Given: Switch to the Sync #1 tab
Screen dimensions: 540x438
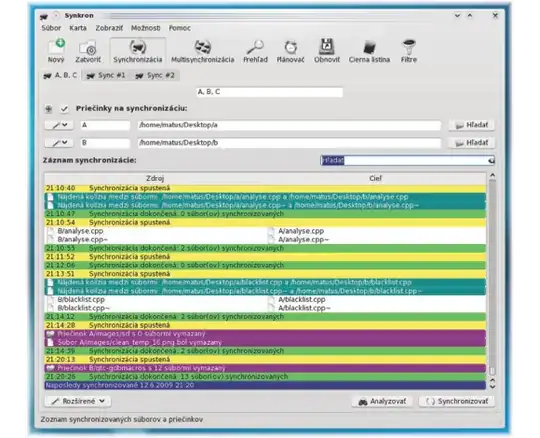Looking at the screenshot, I should point(106,75).
